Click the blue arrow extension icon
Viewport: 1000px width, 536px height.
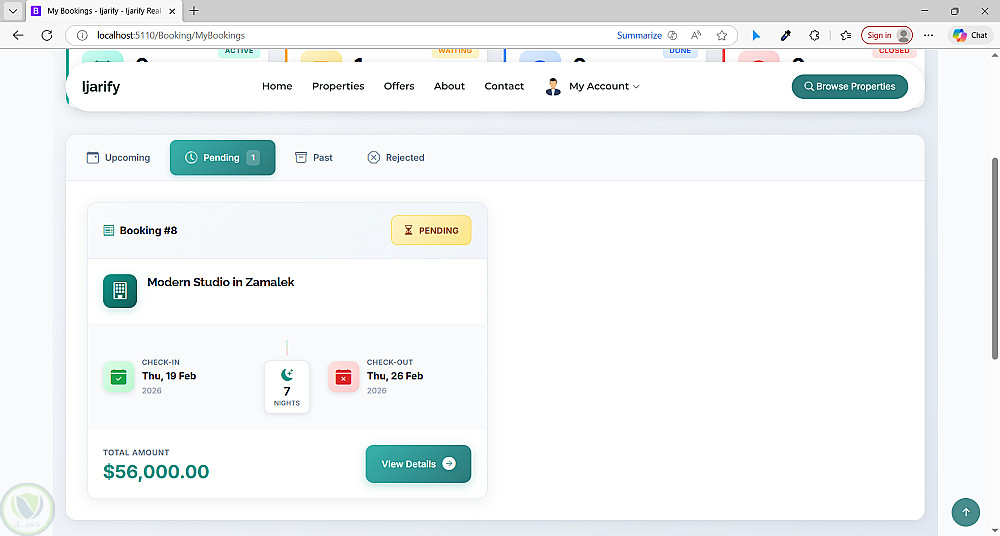pyautogui.click(x=756, y=36)
